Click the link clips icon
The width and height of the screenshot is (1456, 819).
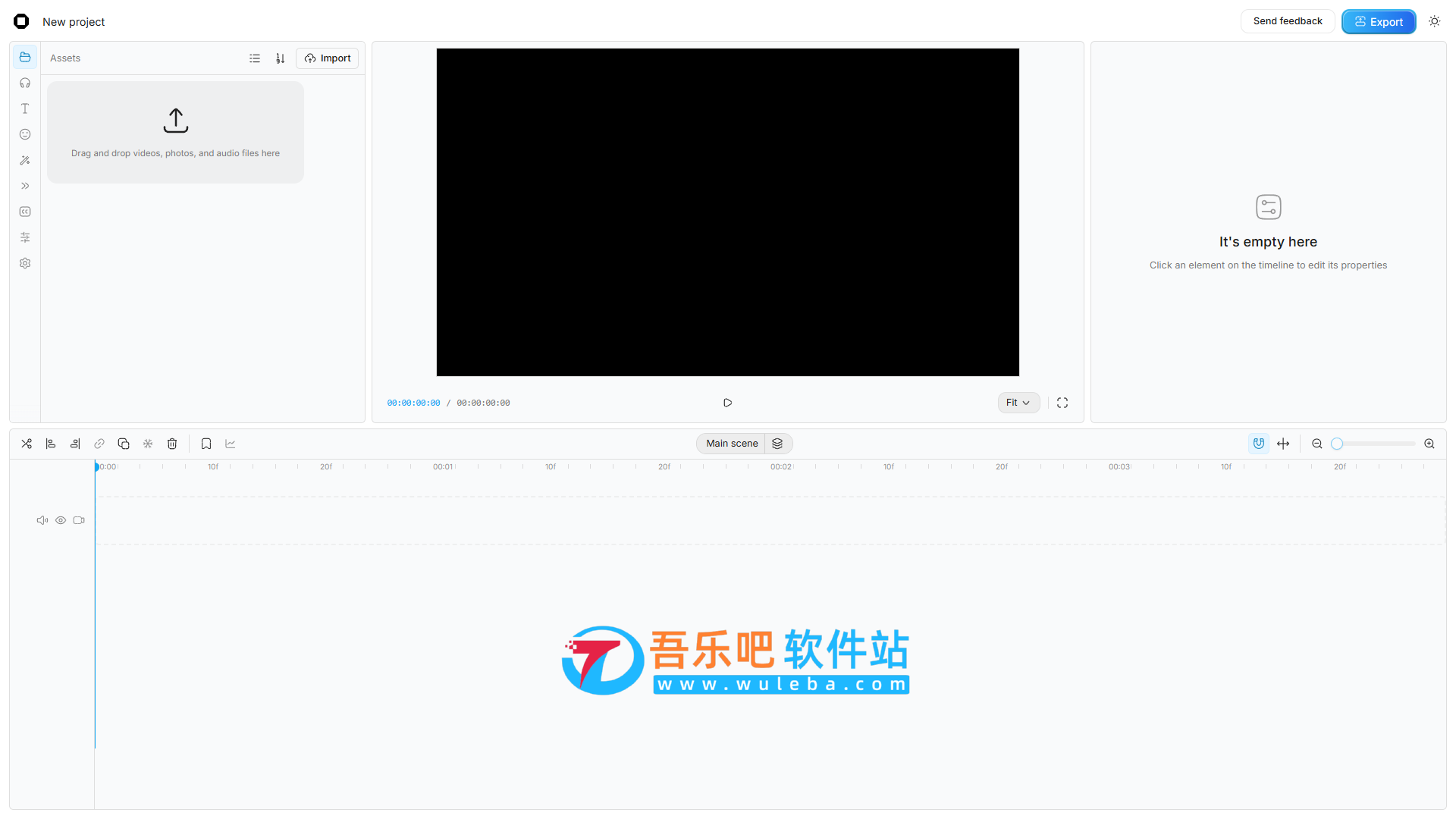[99, 444]
